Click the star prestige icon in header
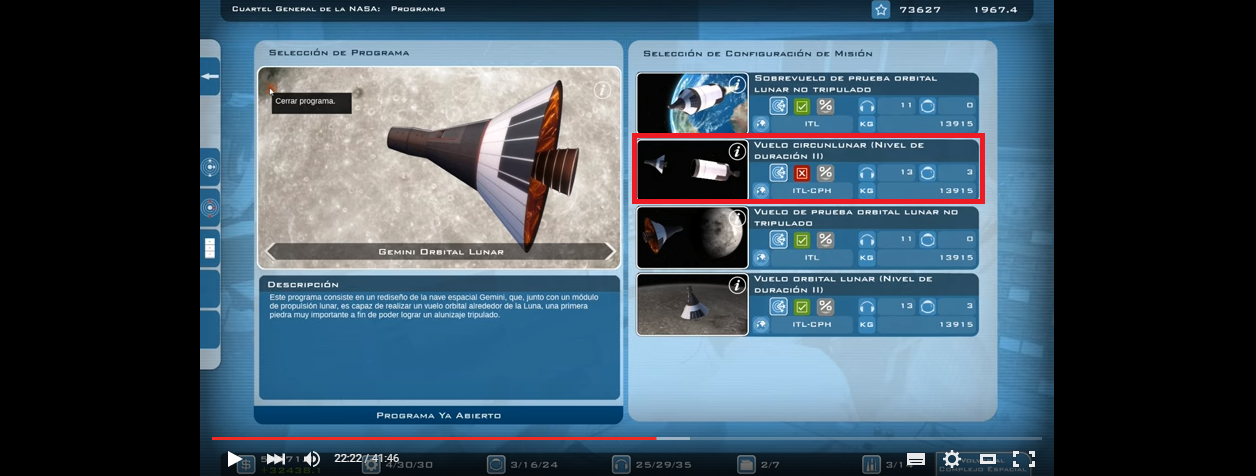 881,10
